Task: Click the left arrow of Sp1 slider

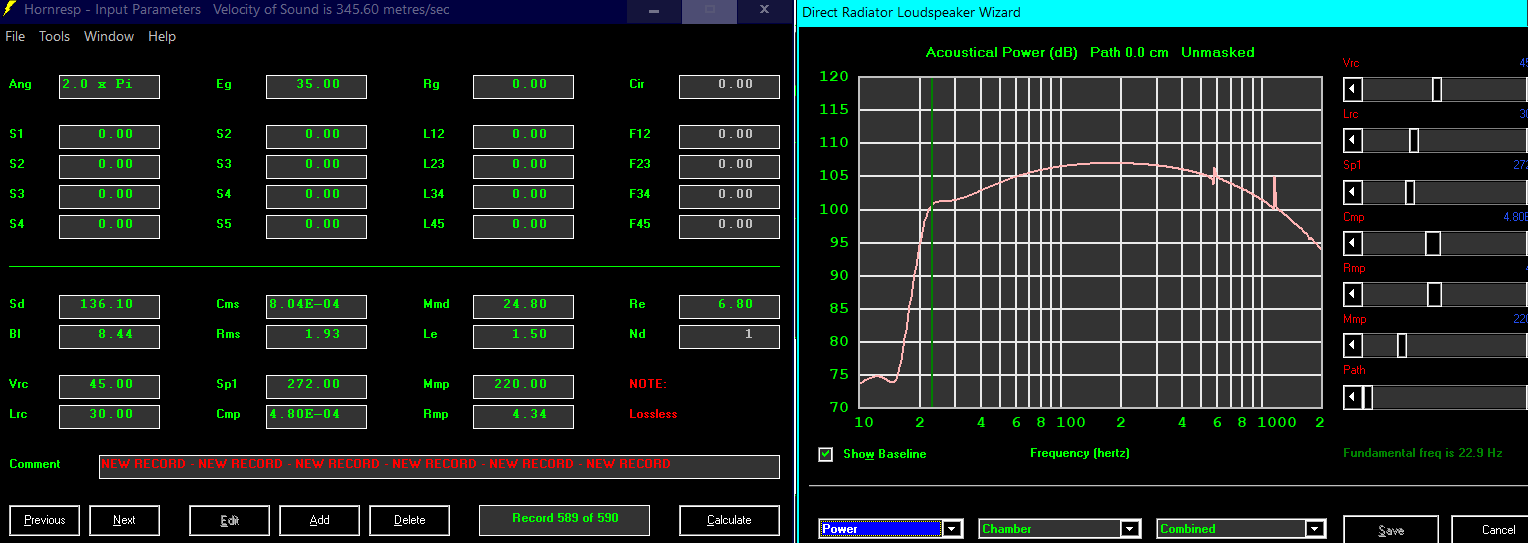Action: 1352,192
